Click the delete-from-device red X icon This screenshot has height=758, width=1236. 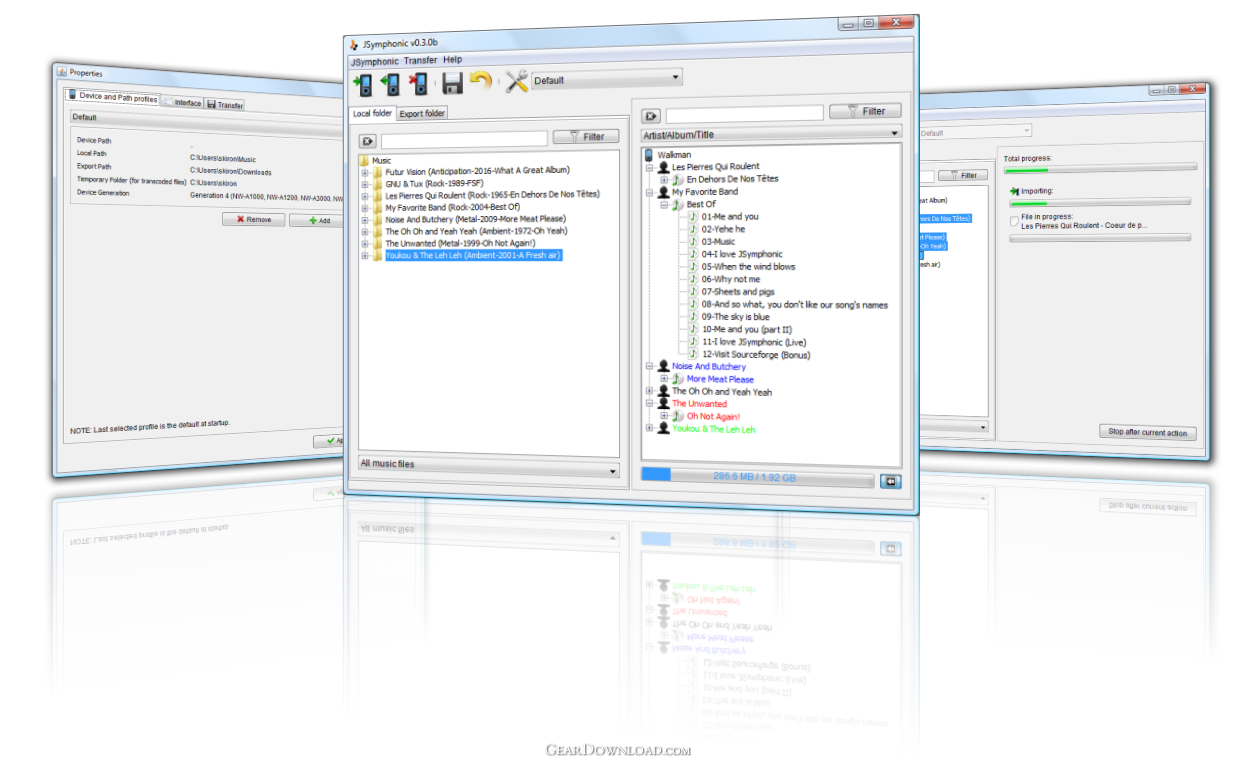[420, 82]
